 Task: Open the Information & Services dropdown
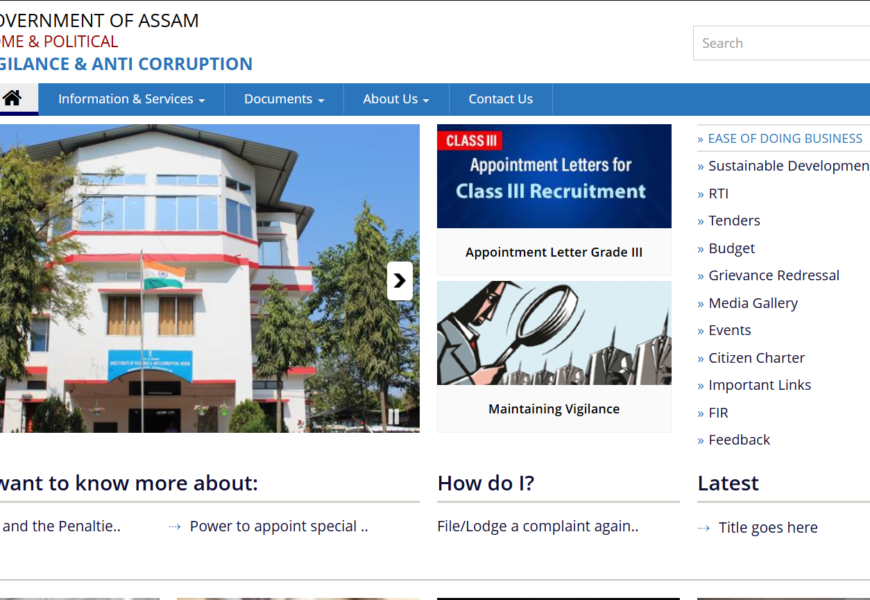pos(131,99)
